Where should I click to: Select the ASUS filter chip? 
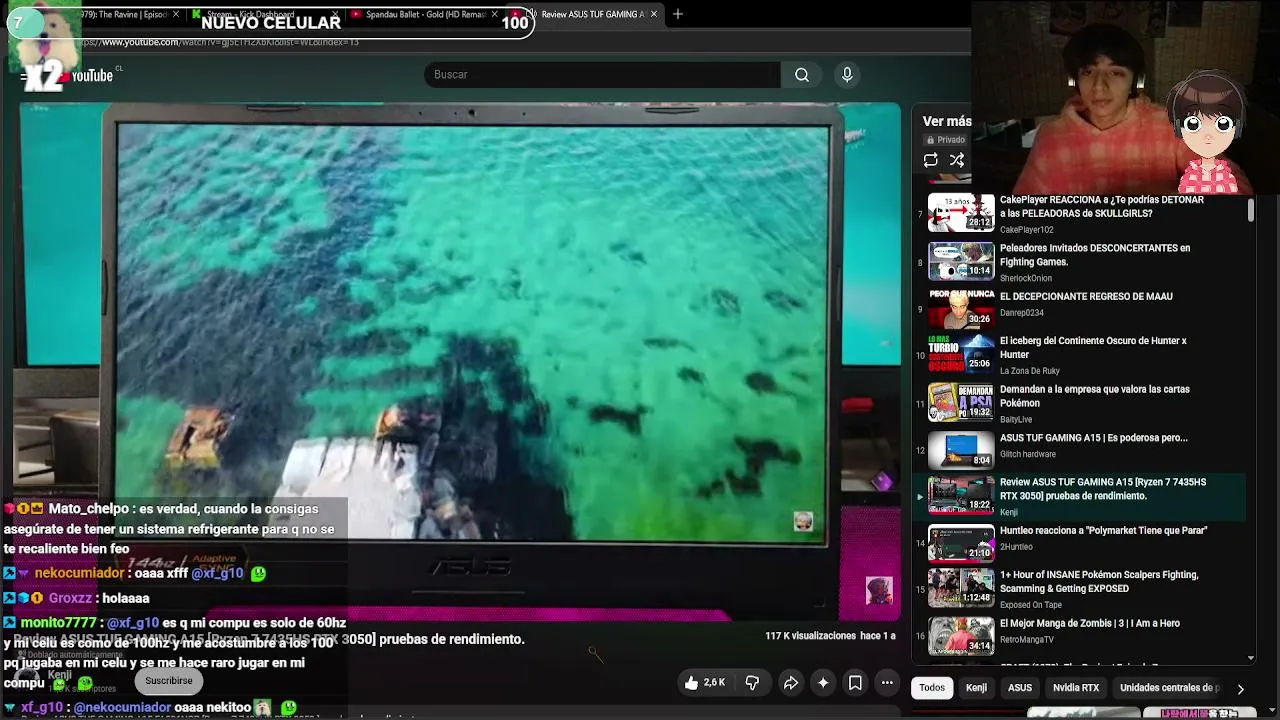[x=1020, y=688]
